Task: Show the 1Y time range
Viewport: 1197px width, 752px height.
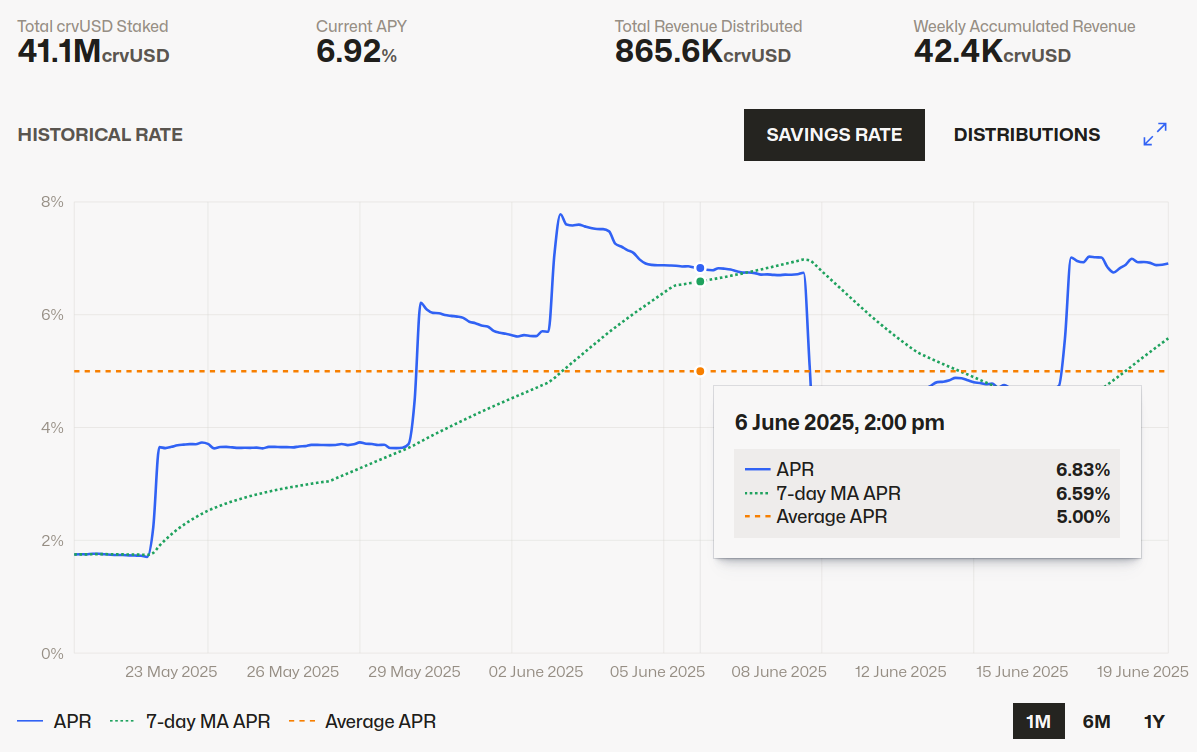Action: point(1154,721)
